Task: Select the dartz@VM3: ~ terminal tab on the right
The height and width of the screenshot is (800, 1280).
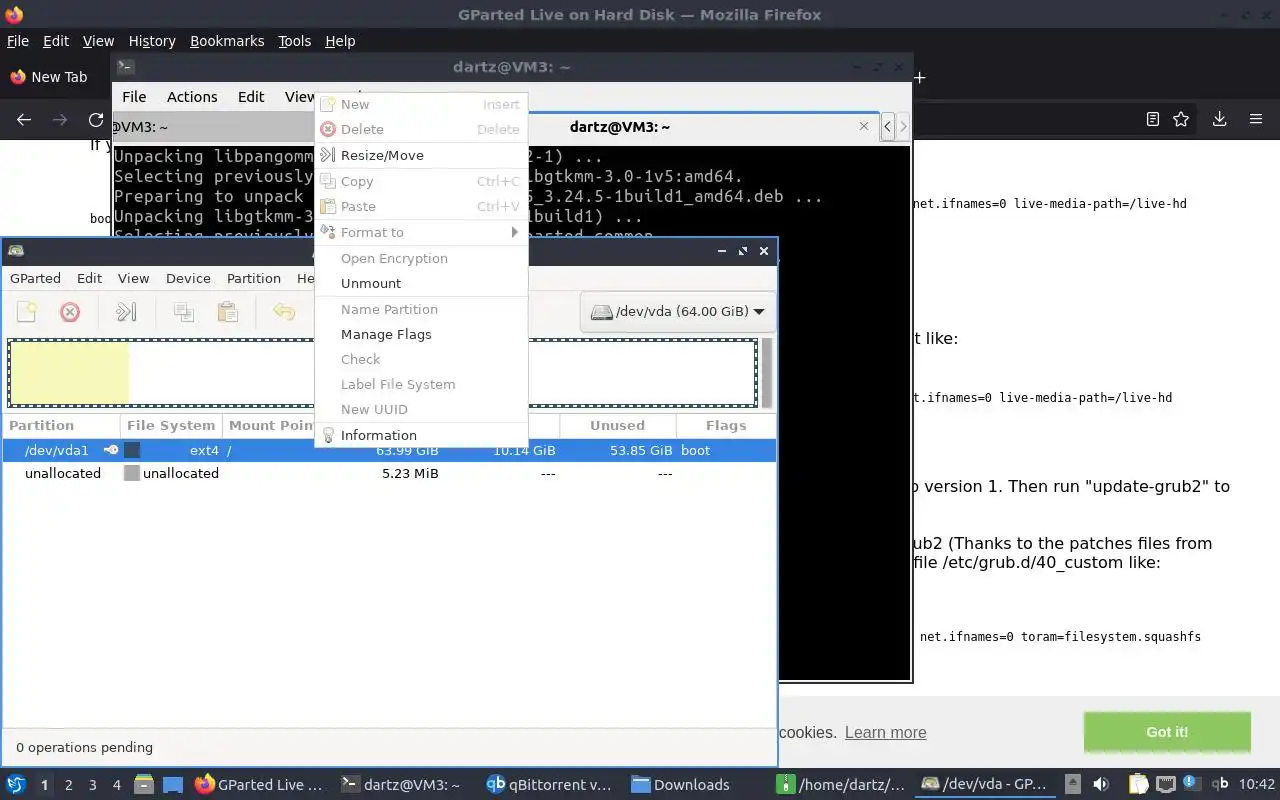Action: (620, 127)
